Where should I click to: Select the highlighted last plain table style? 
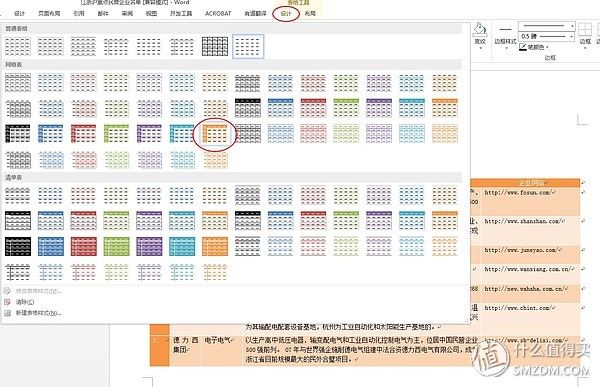click(248, 46)
